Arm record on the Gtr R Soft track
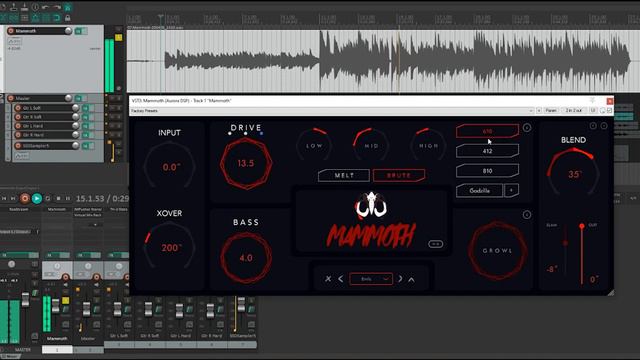 click(x=18, y=117)
